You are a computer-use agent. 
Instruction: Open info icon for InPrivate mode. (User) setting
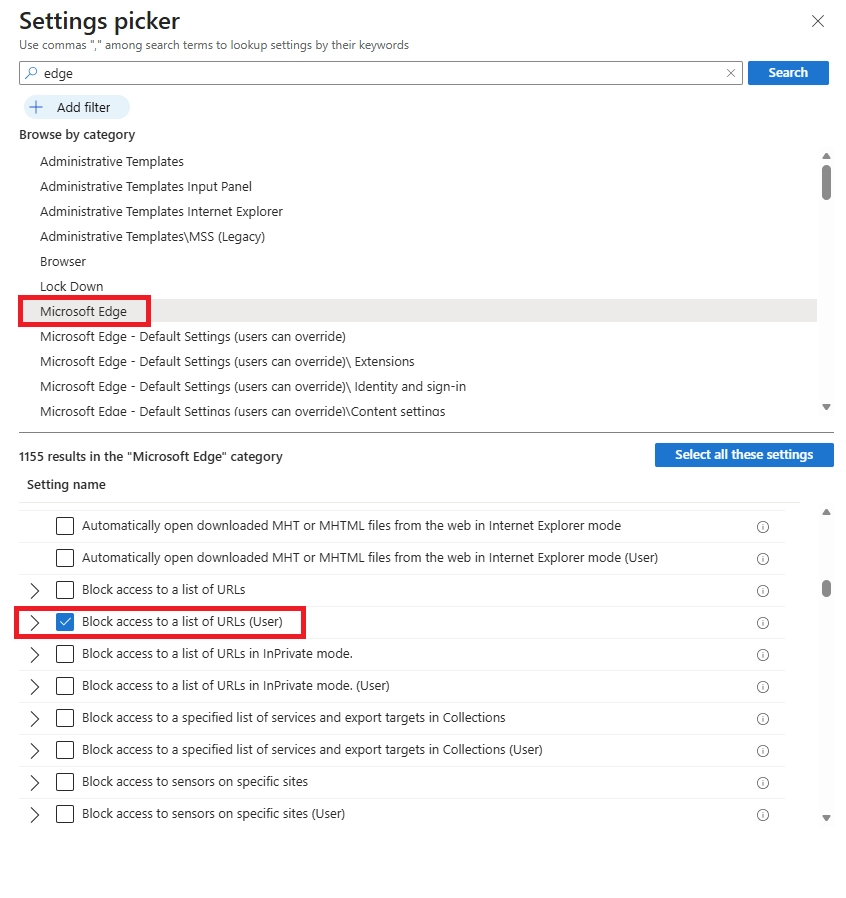pos(762,687)
